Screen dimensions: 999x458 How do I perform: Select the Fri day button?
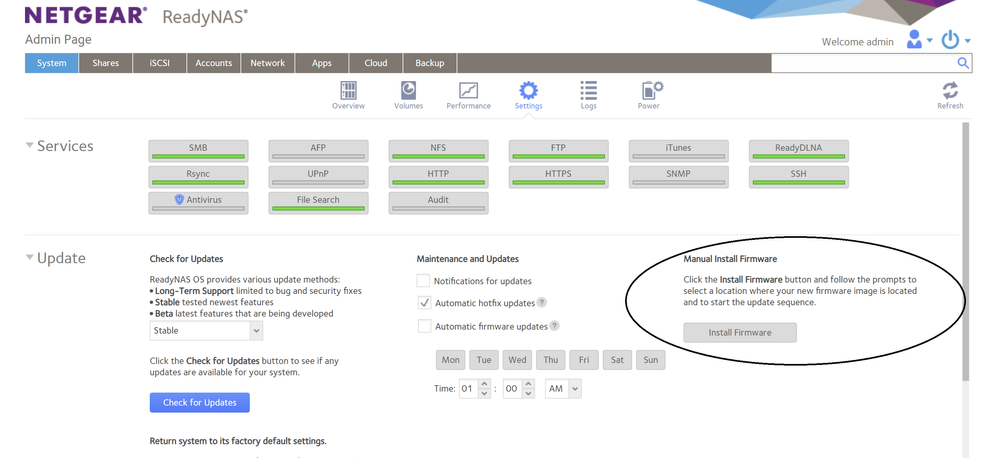click(x=584, y=360)
